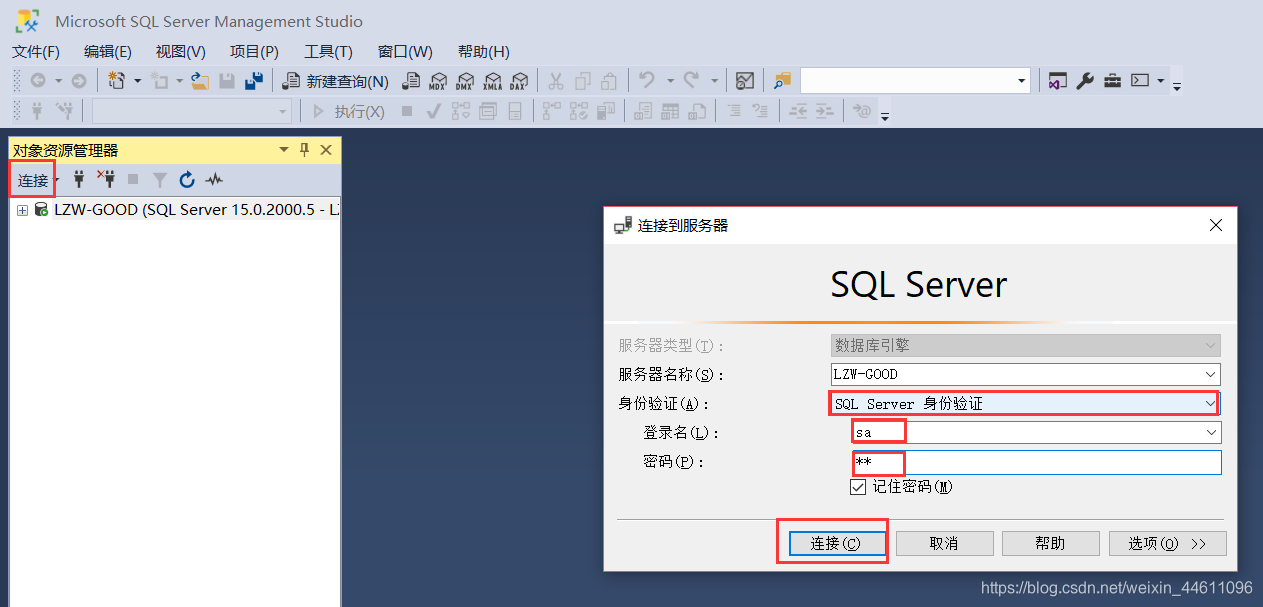Open 项目(P) menu
1263x607 pixels.
click(254, 52)
